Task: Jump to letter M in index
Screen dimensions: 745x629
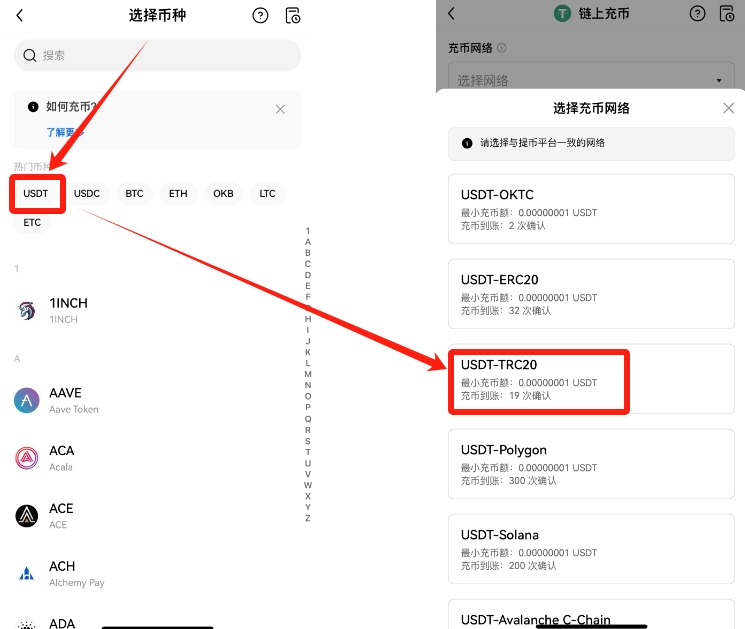Action: pyautogui.click(x=308, y=374)
